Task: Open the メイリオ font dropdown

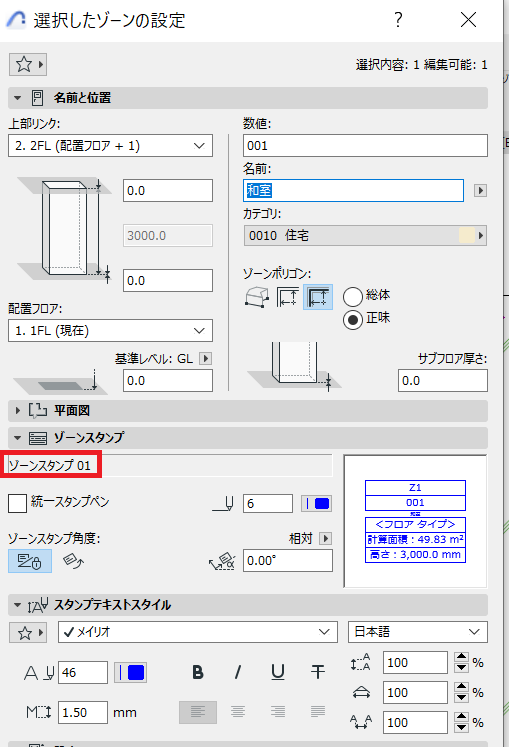Action: click(x=198, y=632)
